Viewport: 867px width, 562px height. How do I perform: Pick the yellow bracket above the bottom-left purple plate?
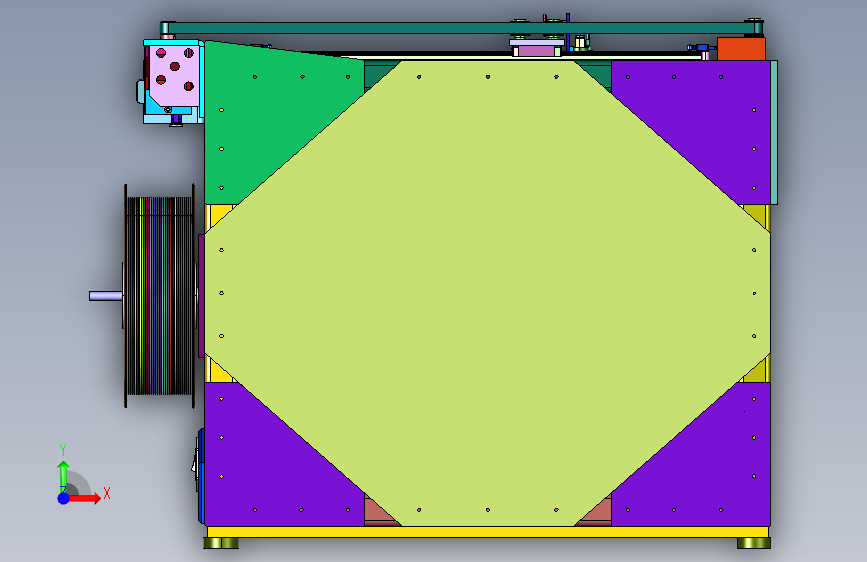coord(216,372)
